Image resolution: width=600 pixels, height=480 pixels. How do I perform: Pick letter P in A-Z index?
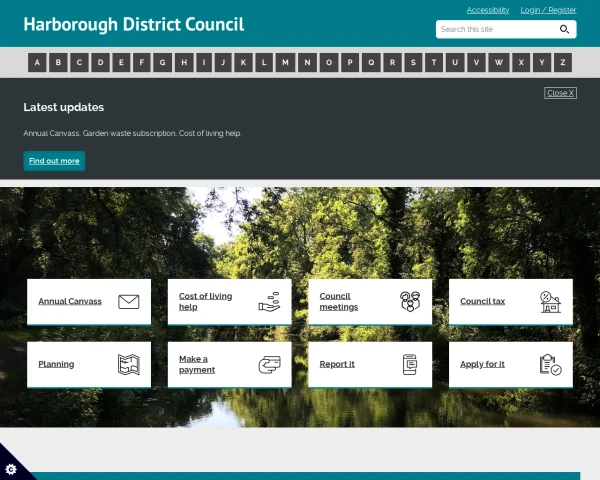pos(350,62)
